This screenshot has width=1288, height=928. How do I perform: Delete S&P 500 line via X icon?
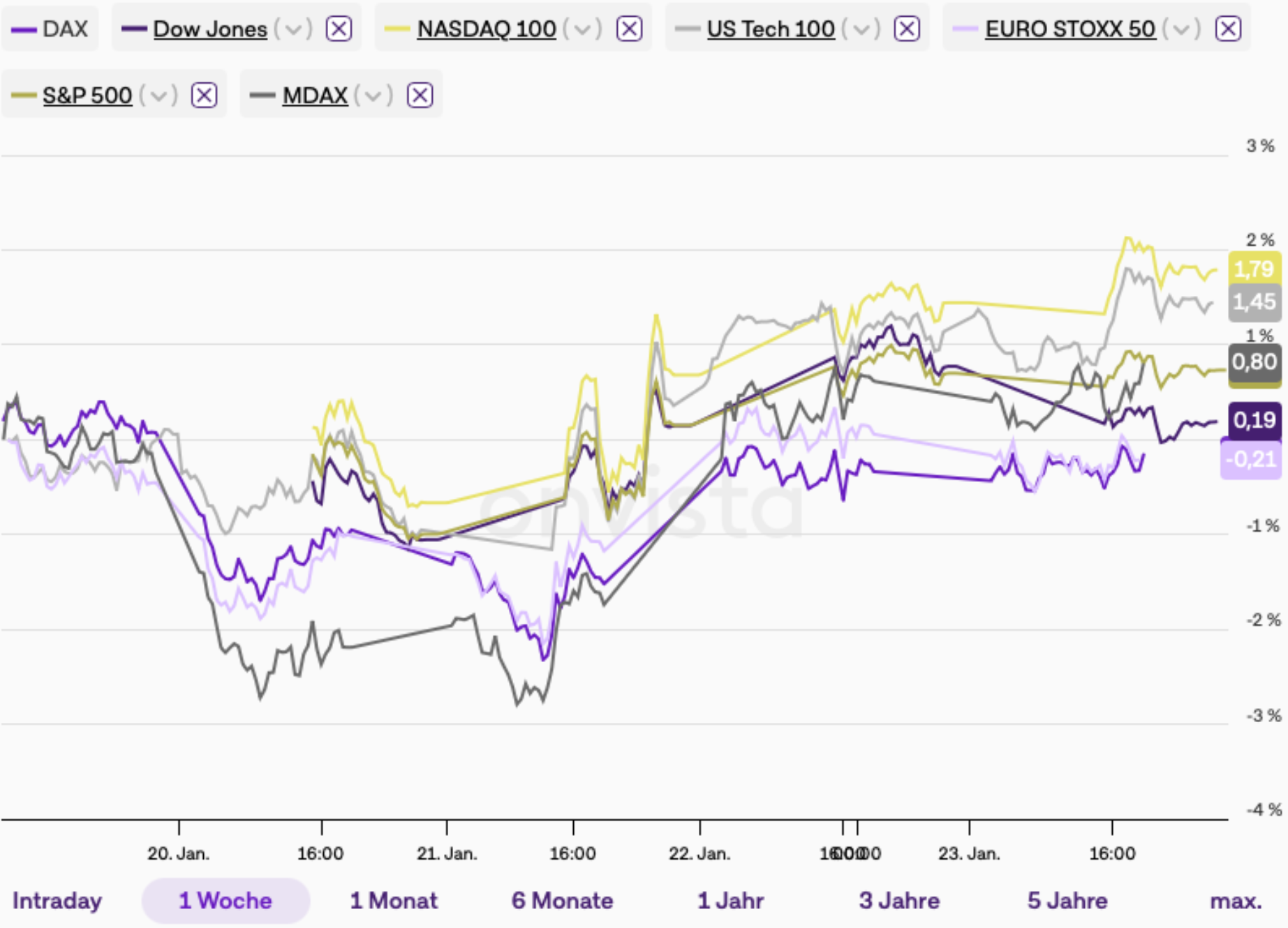(204, 96)
